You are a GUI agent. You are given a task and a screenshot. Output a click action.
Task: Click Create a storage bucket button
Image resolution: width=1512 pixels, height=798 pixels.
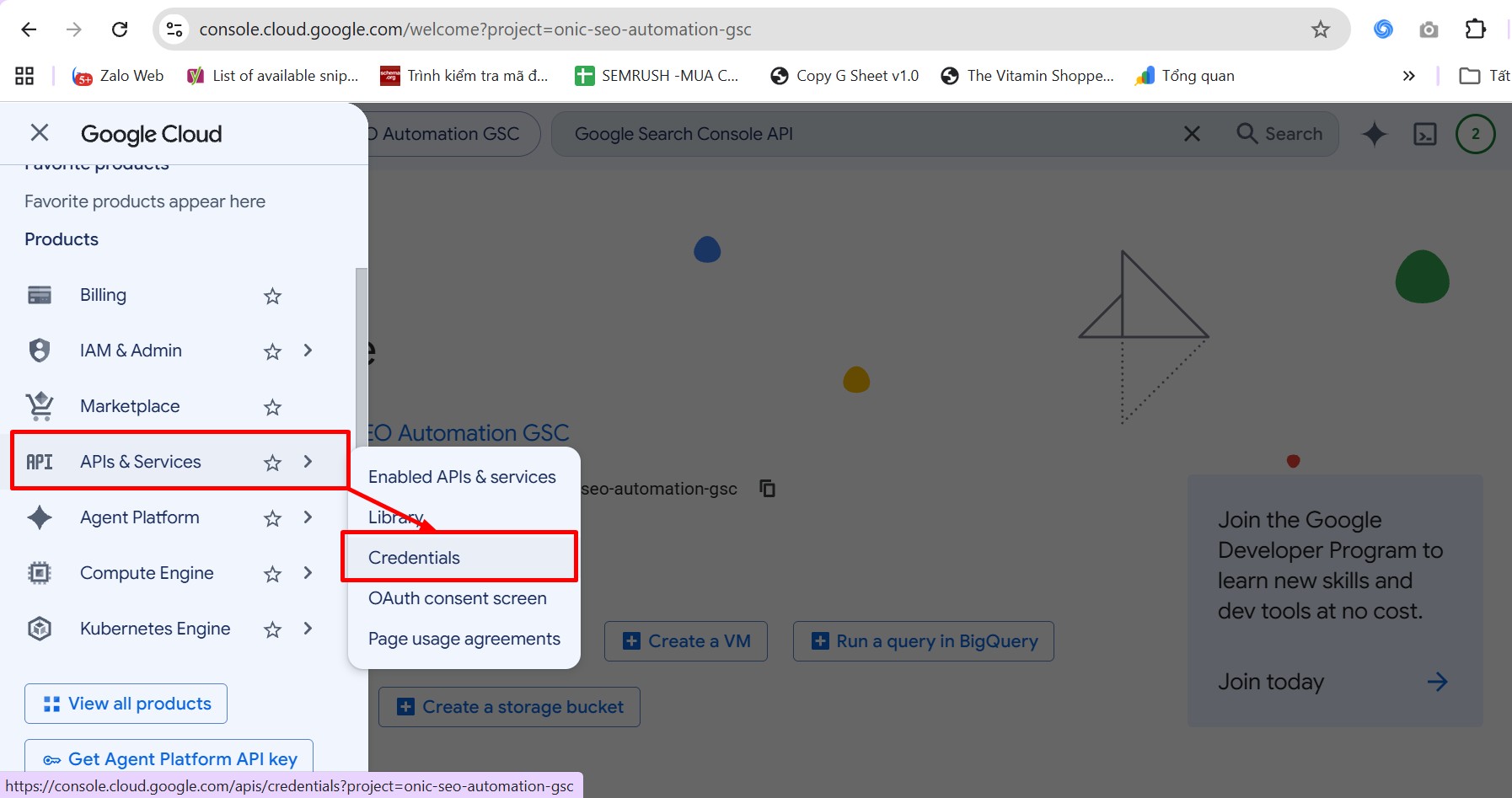click(509, 707)
